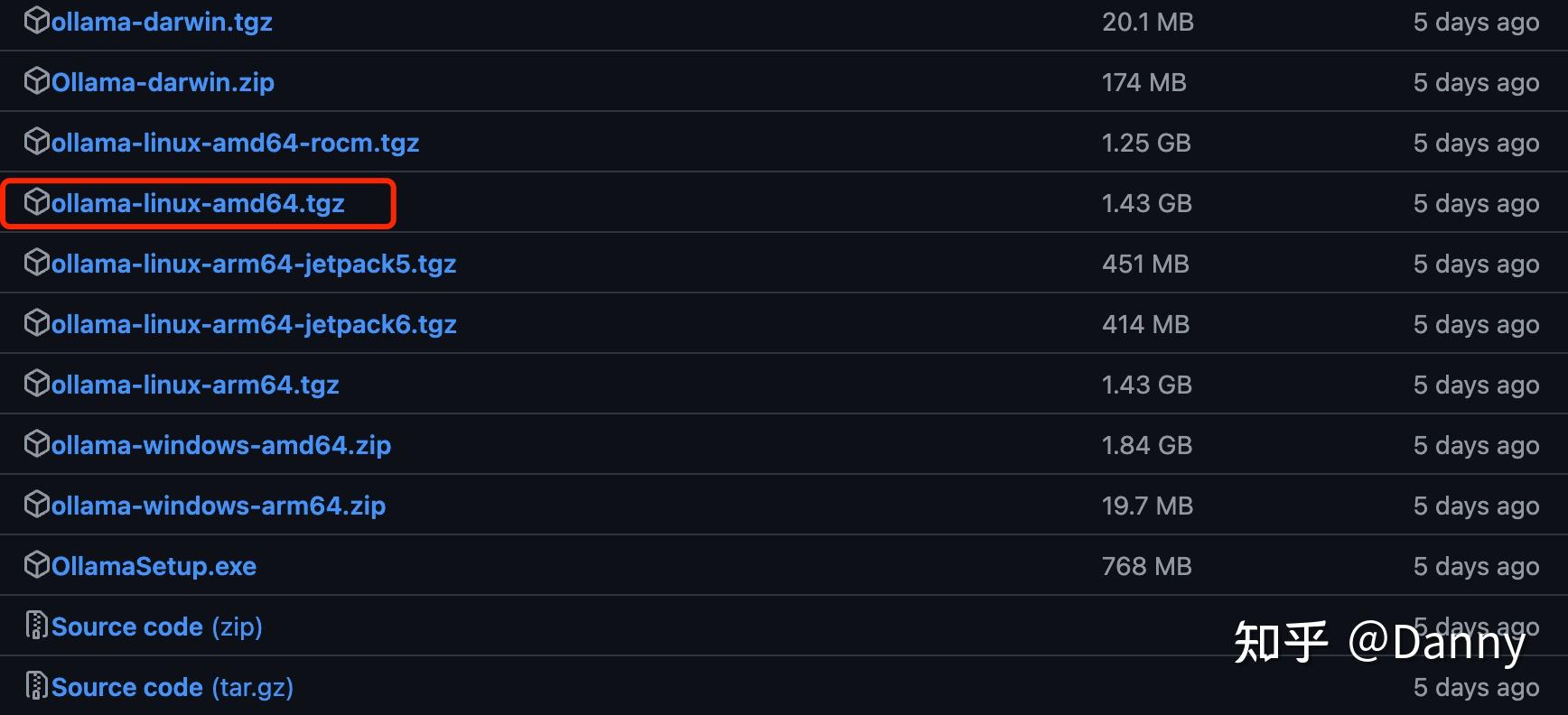
Task: Download highlighted ollama-linux-amd64.tgz
Action: click(x=198, y=203)
